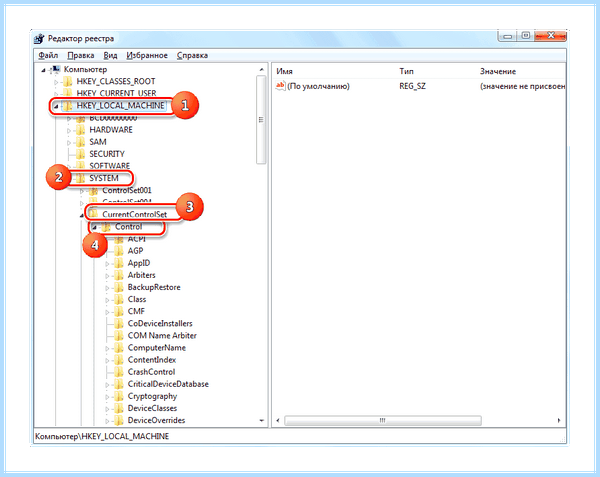Open the Справка menu
The width and height of the screenshot is (600, 477).
[x=192, y=55]
